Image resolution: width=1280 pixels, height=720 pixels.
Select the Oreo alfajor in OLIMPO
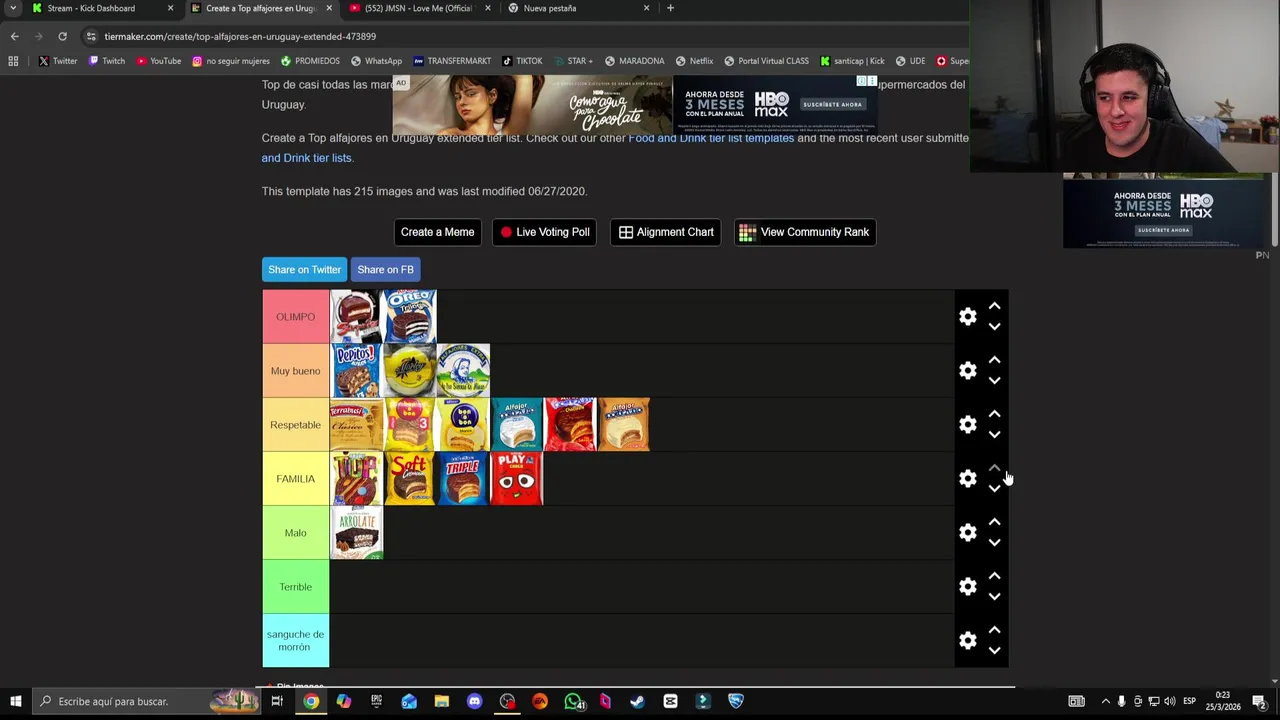click(410, 317)
